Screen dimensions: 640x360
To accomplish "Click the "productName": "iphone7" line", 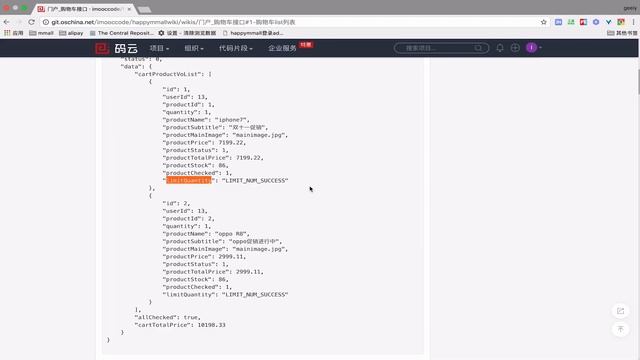I will (x=206, y=120).
